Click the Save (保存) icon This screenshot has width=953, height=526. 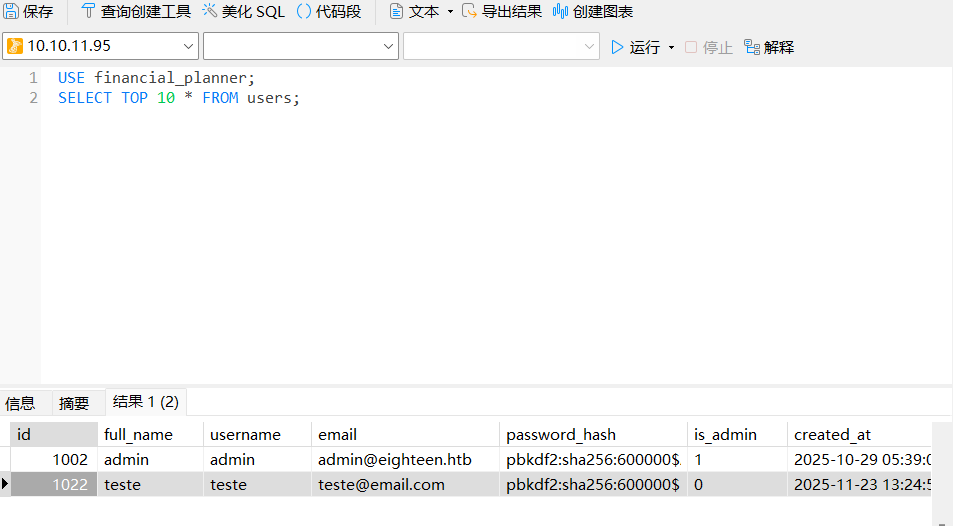(11, 12)
